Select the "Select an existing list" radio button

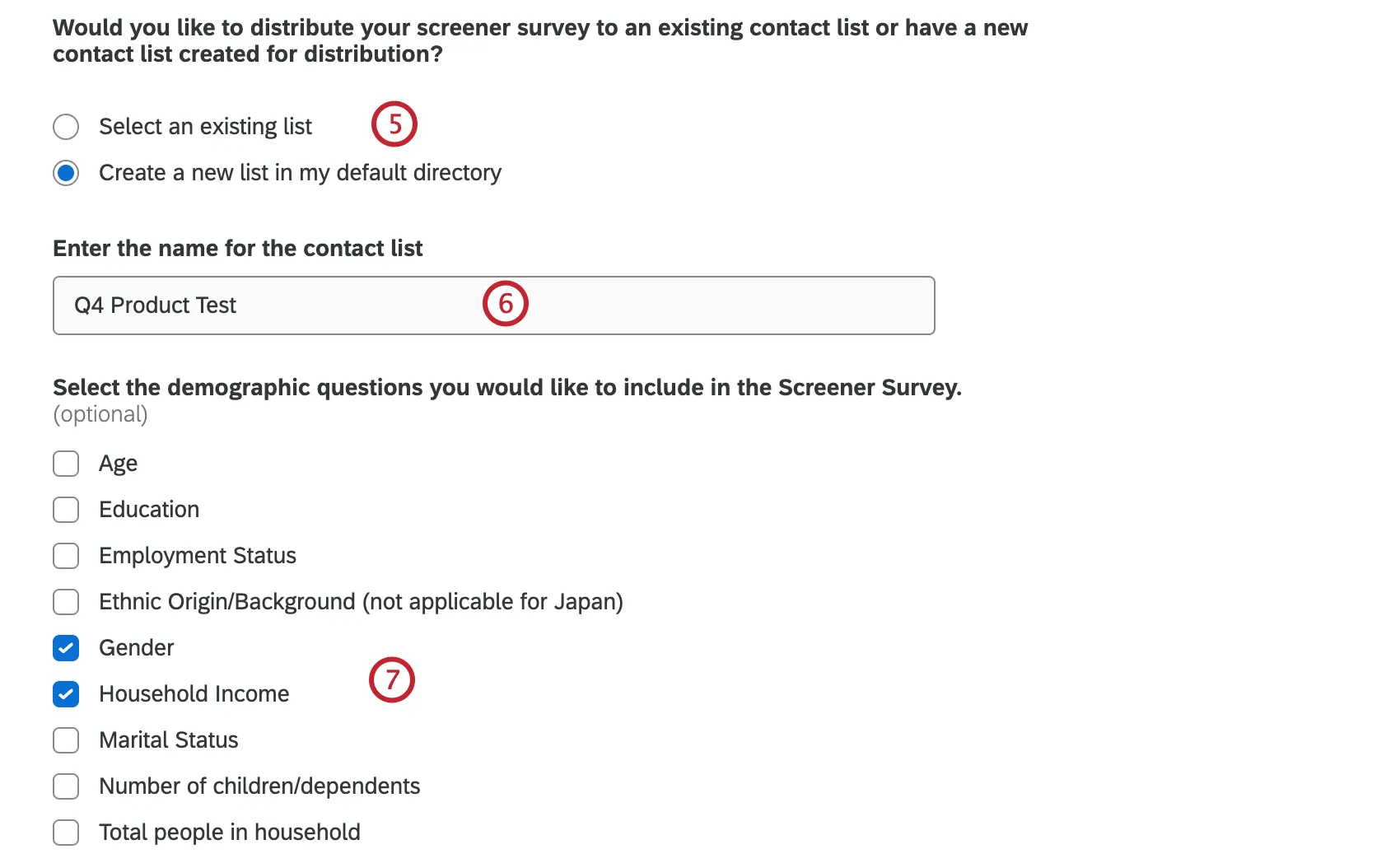click(x=66, y=127)
